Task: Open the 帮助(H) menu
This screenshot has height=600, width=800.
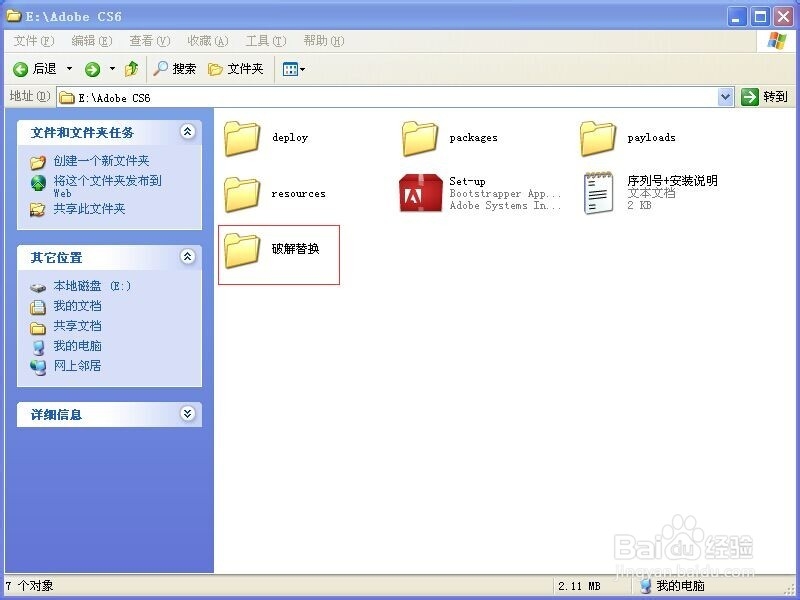Action: 323,41
